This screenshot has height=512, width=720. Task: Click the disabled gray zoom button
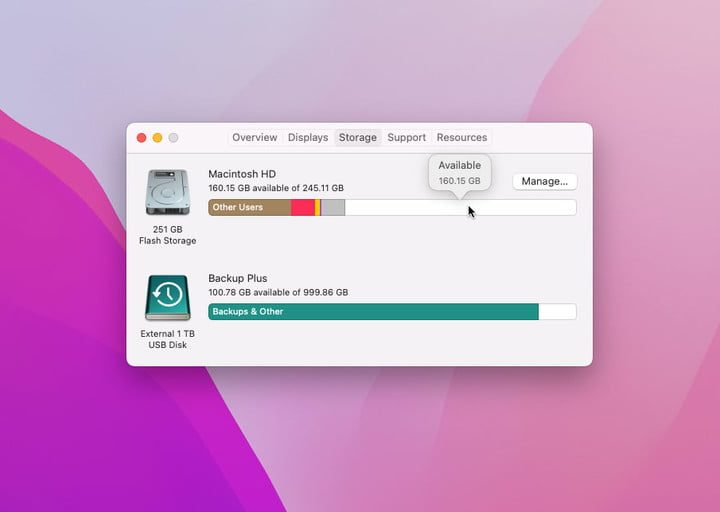[x=173, y=138]
